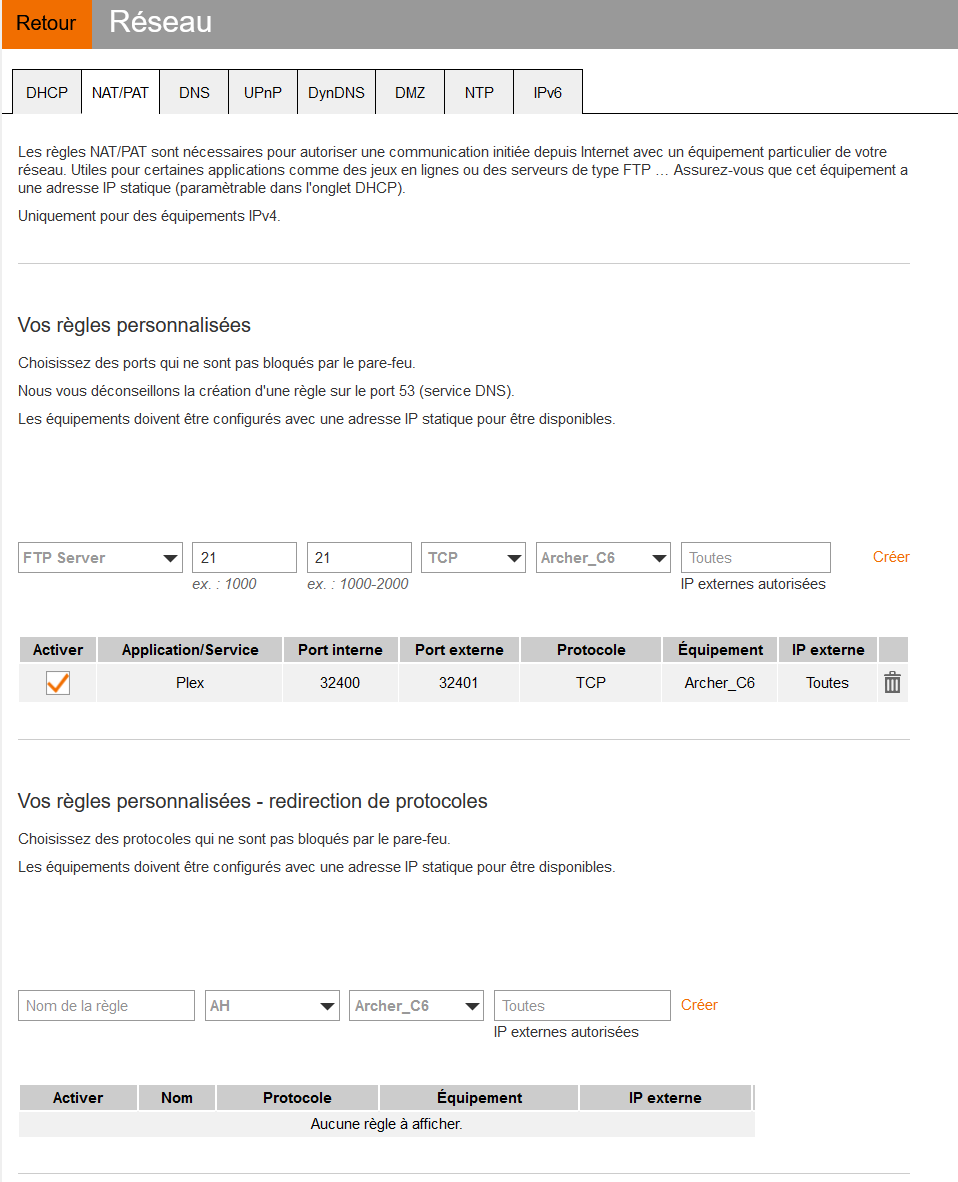The image size is (958, 1182).
Task: Delete the Plex rule with trash icon
Action: 892,683
